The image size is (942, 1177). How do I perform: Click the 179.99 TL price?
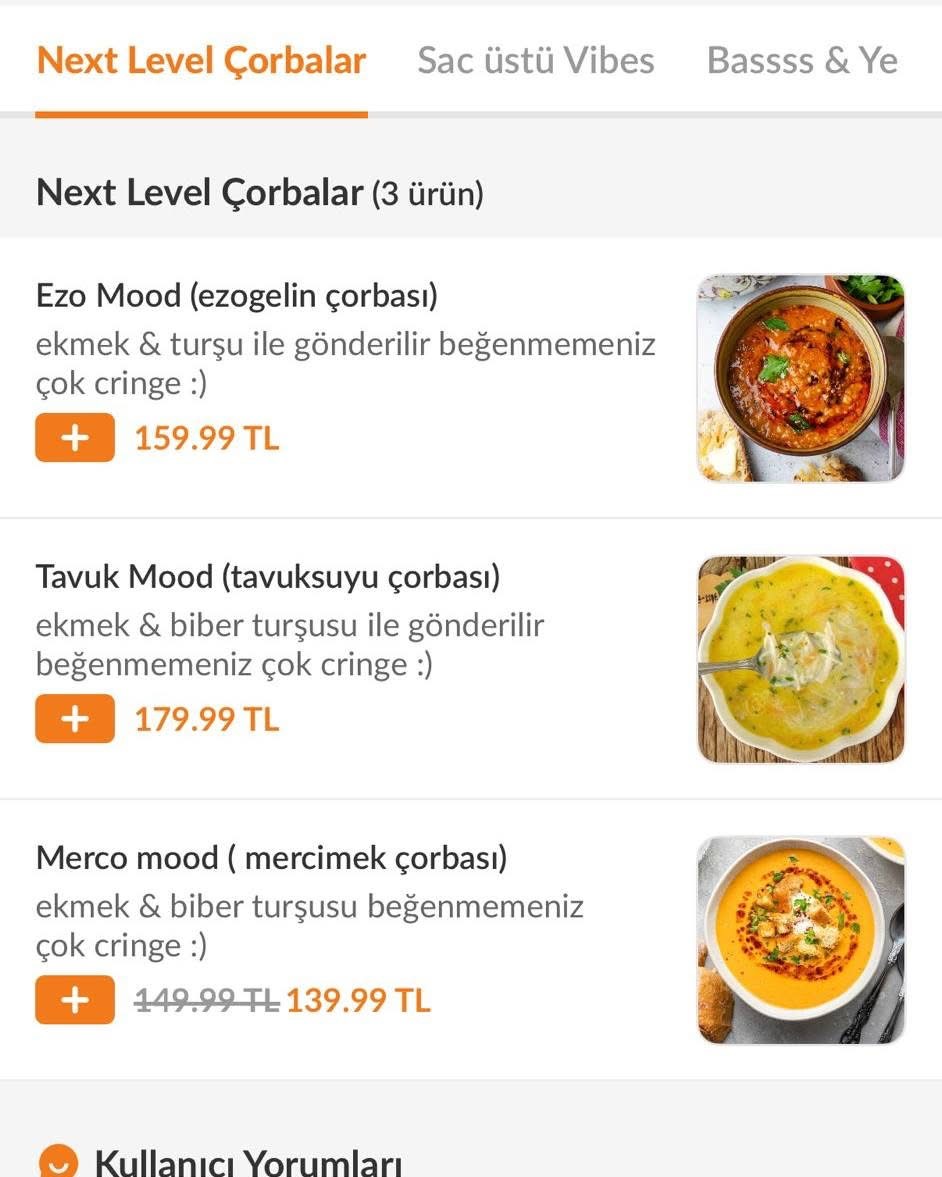pyautogui.click(x=207, y=720)
